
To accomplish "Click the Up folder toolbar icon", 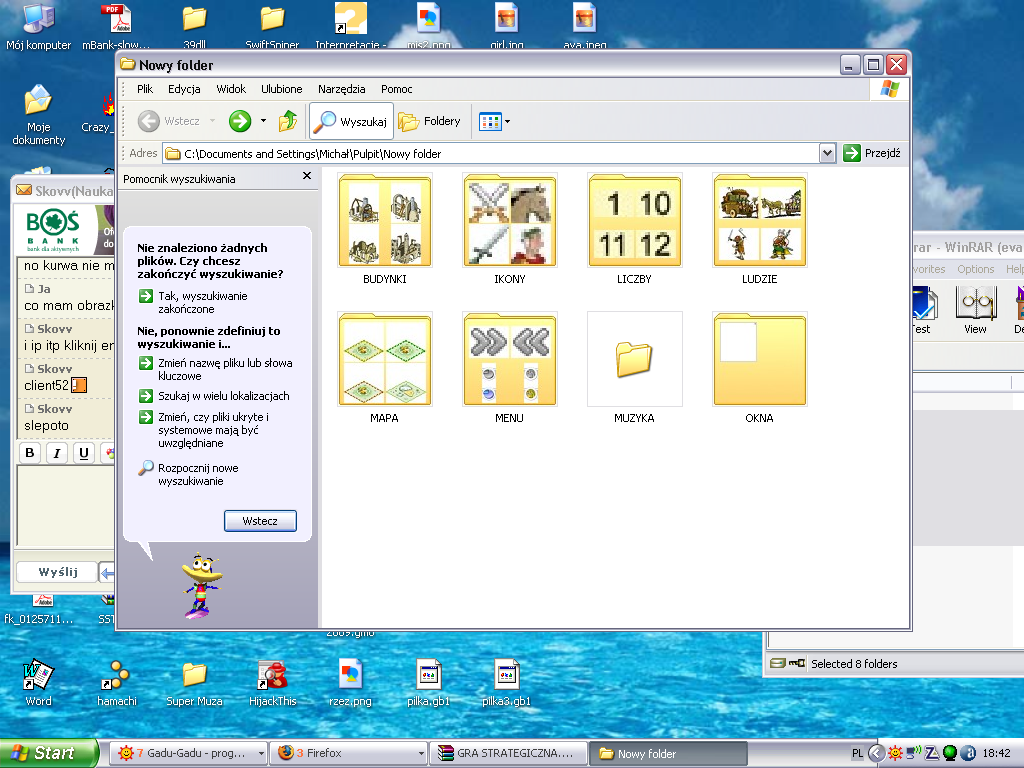I will pos(288,121).
